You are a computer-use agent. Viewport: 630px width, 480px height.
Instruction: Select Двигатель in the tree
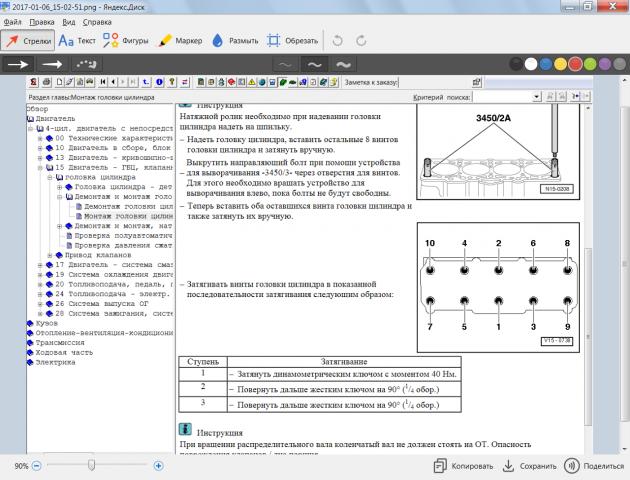pos(55,119)
